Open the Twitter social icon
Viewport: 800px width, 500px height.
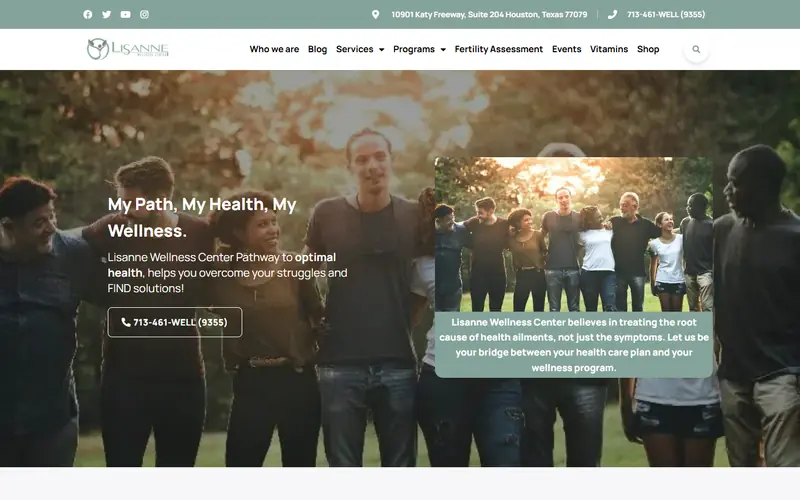point(107,14)
